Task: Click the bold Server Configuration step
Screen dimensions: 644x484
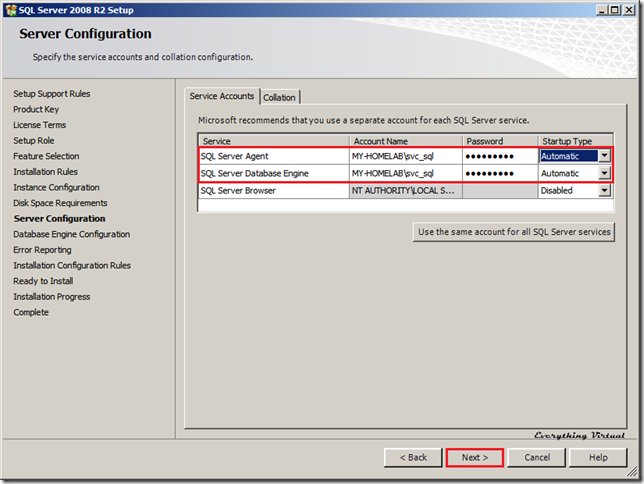Action: click(60, 219)
